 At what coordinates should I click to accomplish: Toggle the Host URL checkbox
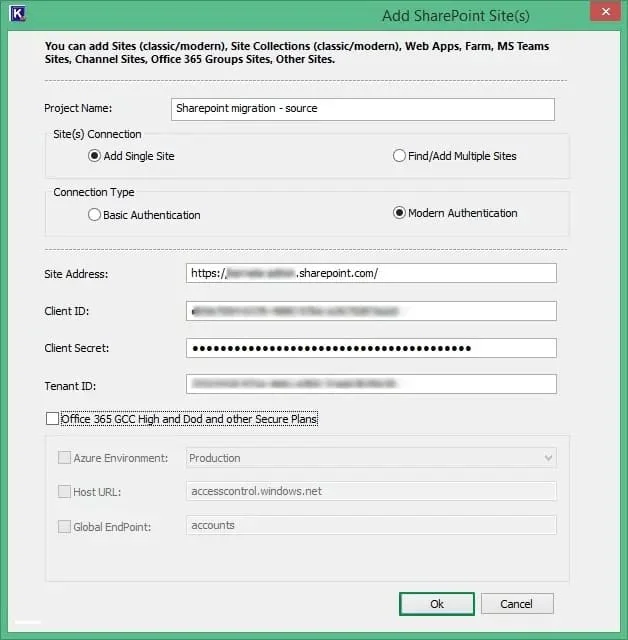(x=65, y=492)
